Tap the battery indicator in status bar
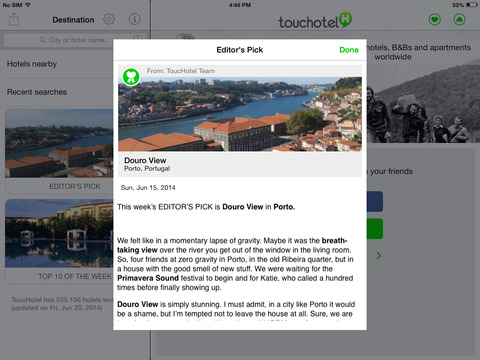Image resolution: width=480 pixels, height=360 pixels. (472, 5)
